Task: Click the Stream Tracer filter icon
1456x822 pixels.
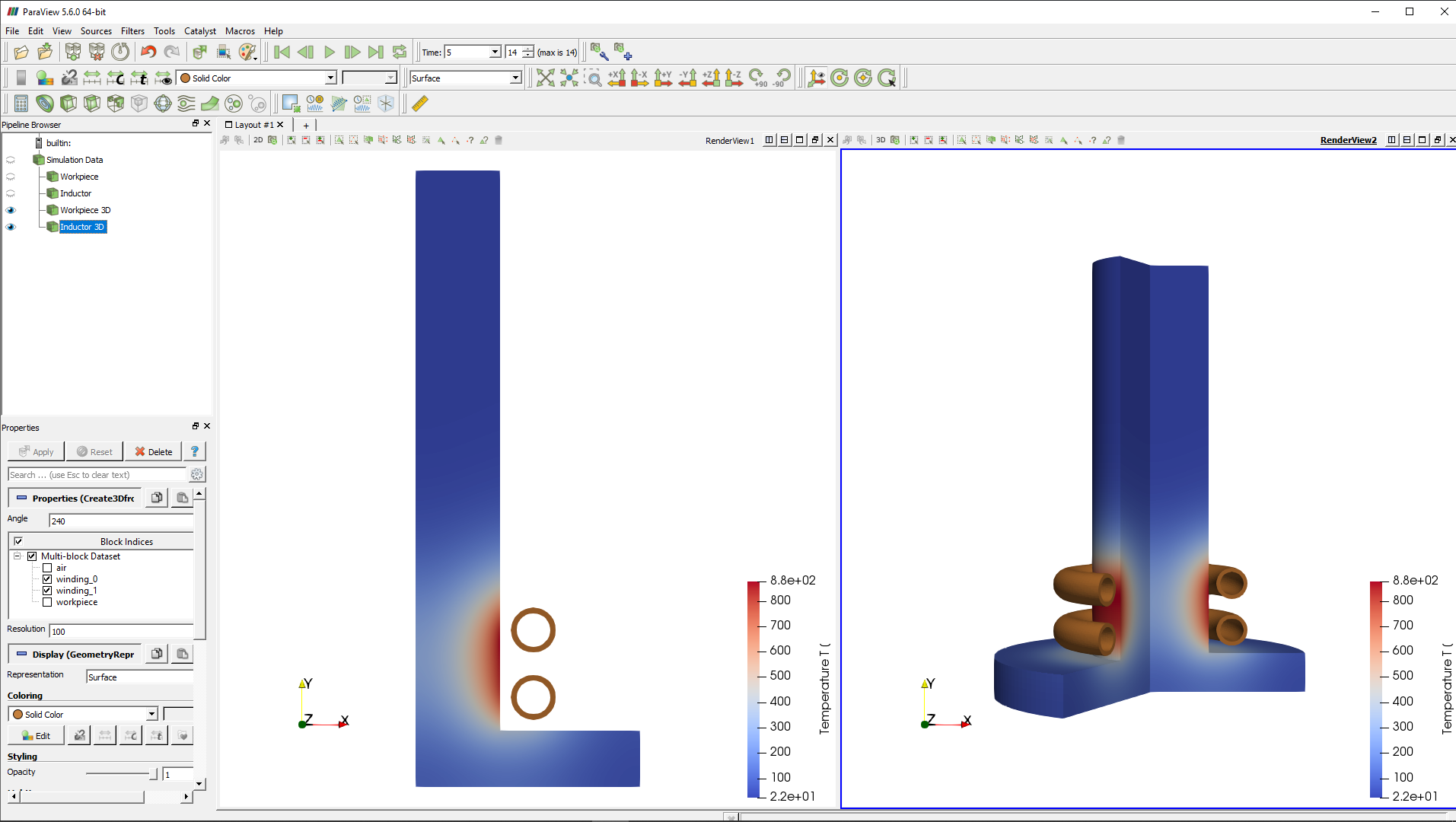Action: tap(186, 104)
